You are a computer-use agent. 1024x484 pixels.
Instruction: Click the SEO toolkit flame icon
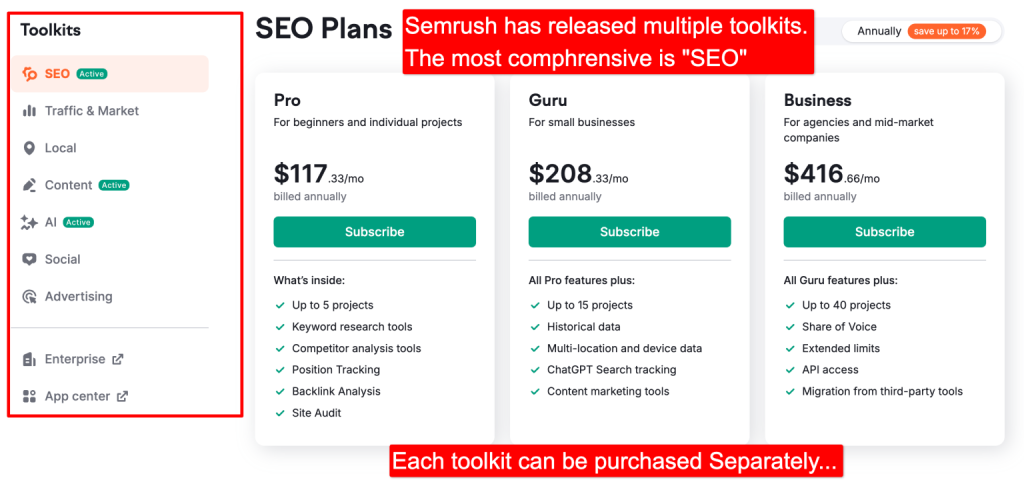[30, 74]
